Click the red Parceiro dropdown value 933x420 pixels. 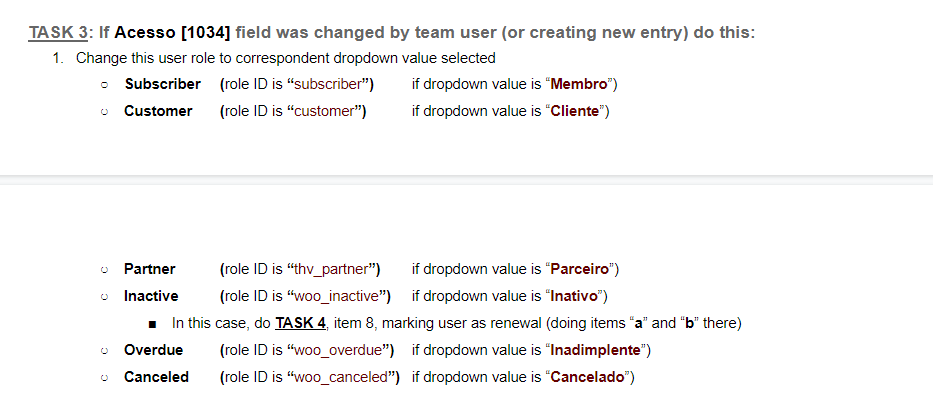(582, 269)
